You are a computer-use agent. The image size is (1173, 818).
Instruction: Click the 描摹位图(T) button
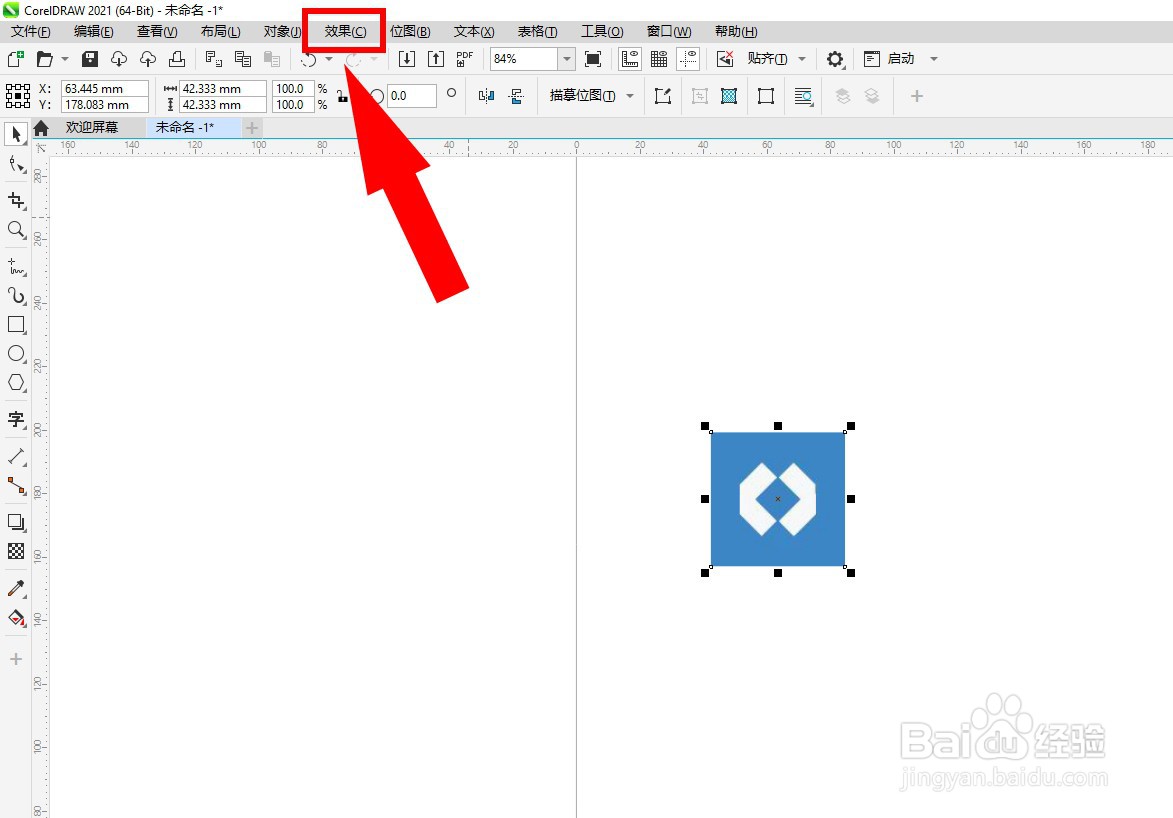(x=583, y=96)
